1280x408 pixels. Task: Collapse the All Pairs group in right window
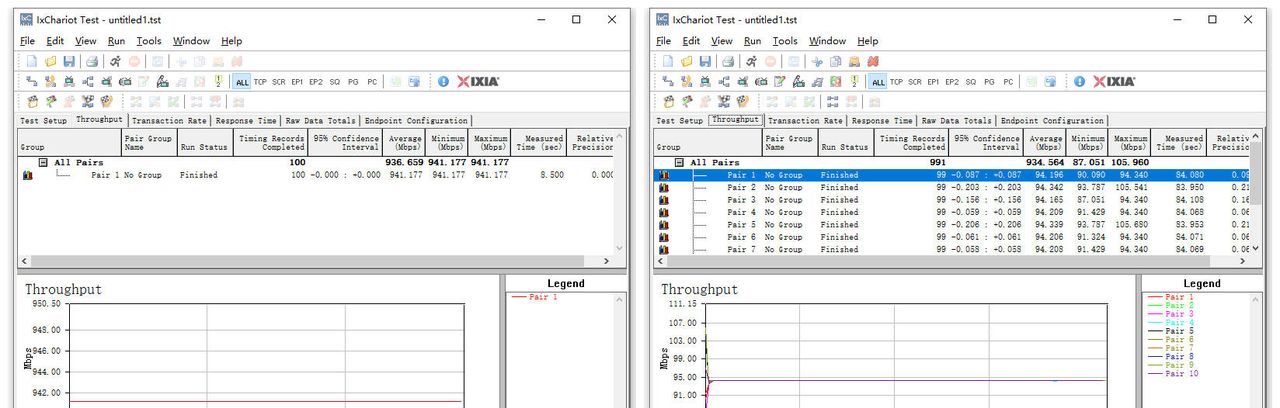pyautogui.click(x=679, y=162)
